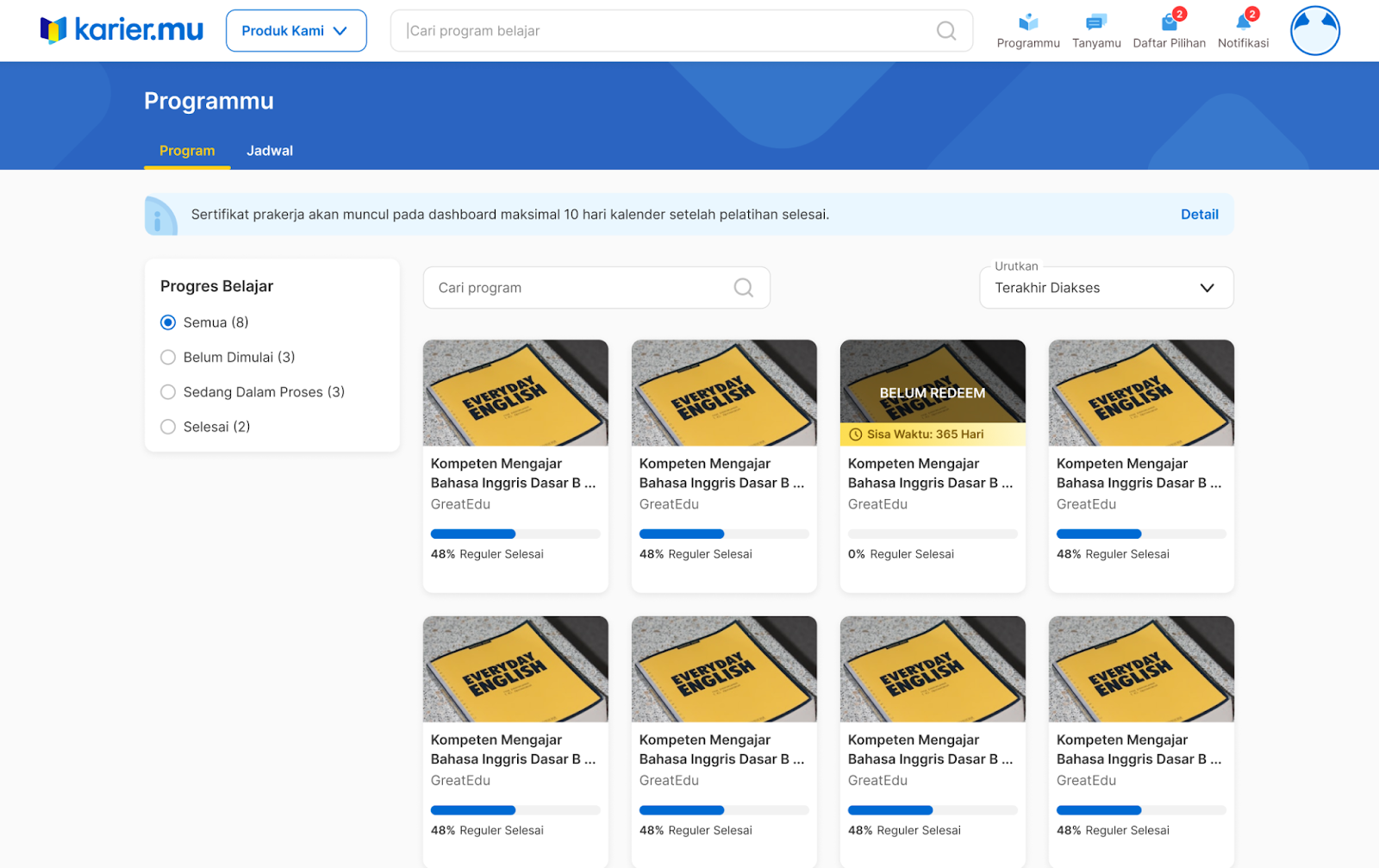This screenshot has height=868, width=1379.
Task: Open the BELUM REDEEM course thumbnail
Action: (x=933, y=392)
